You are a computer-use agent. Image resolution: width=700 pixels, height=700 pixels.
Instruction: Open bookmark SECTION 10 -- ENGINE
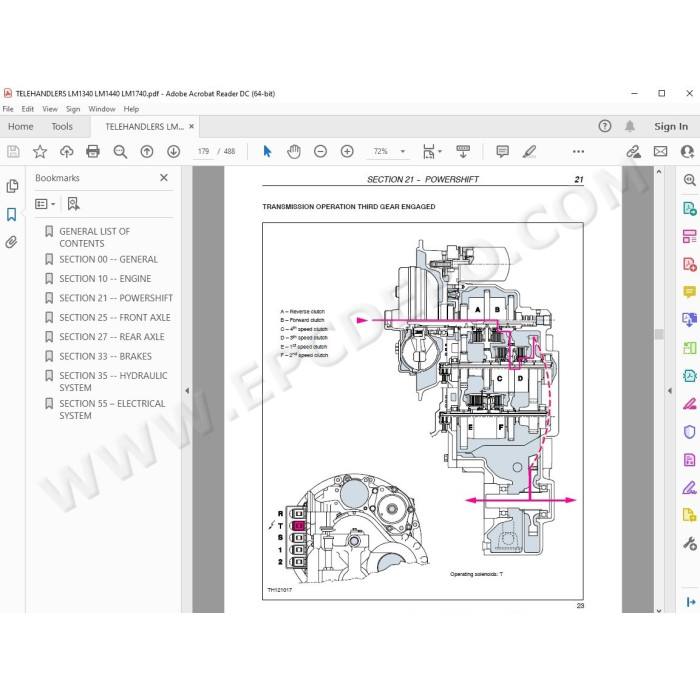(105, 279)
